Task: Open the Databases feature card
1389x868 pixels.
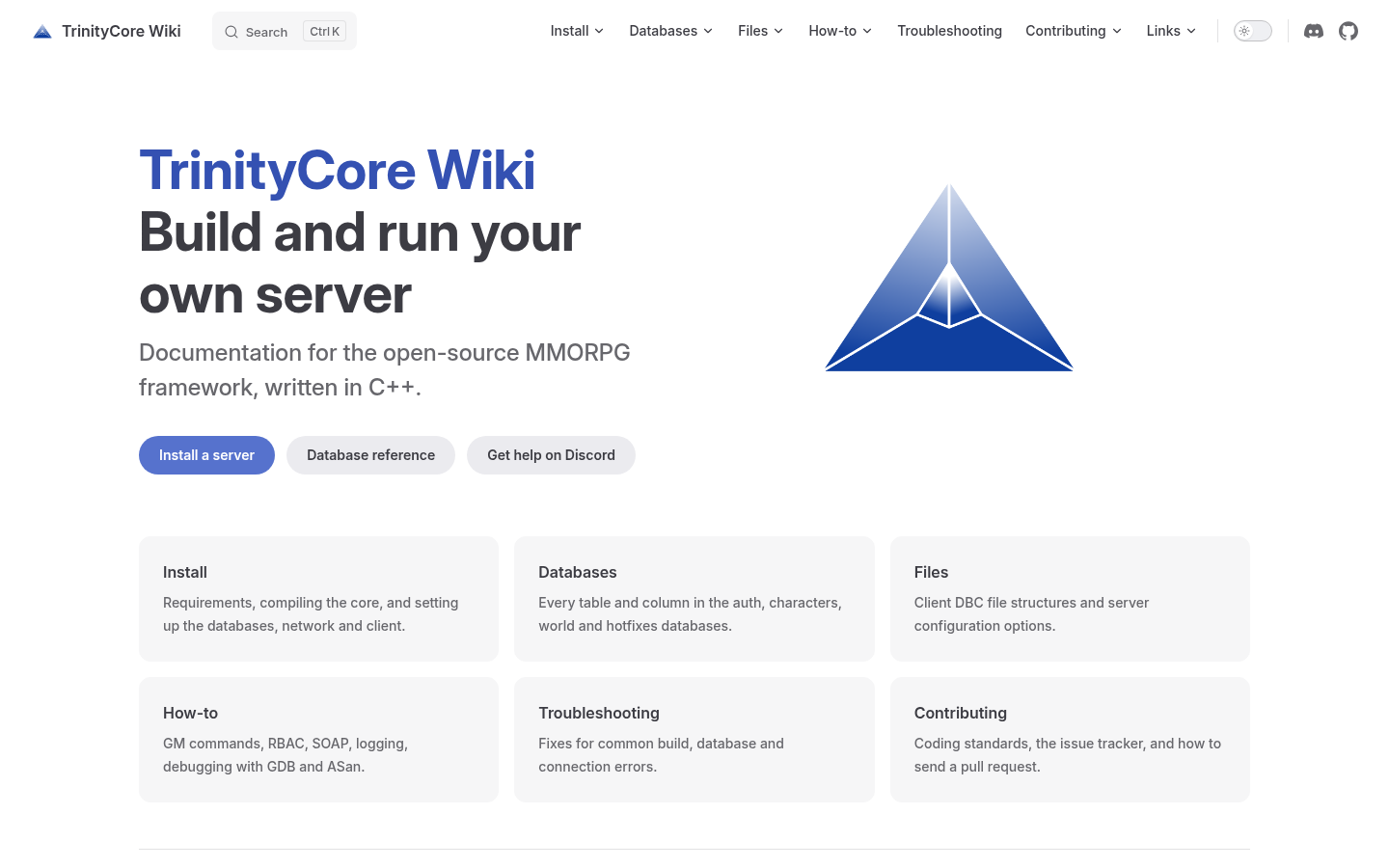Action: (x=694, y=599)
